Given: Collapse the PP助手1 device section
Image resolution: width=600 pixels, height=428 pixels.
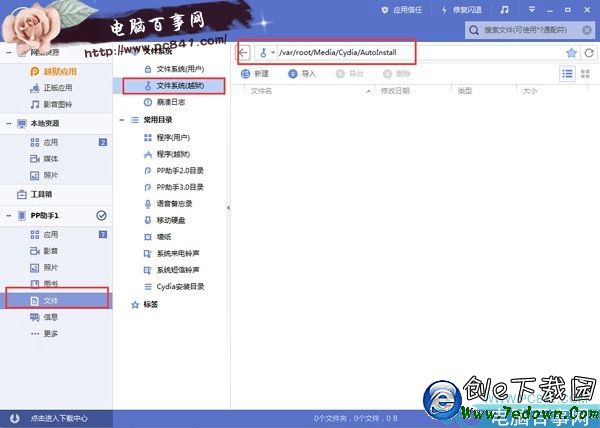Looking at the screenshot, I should pos(9,216).
